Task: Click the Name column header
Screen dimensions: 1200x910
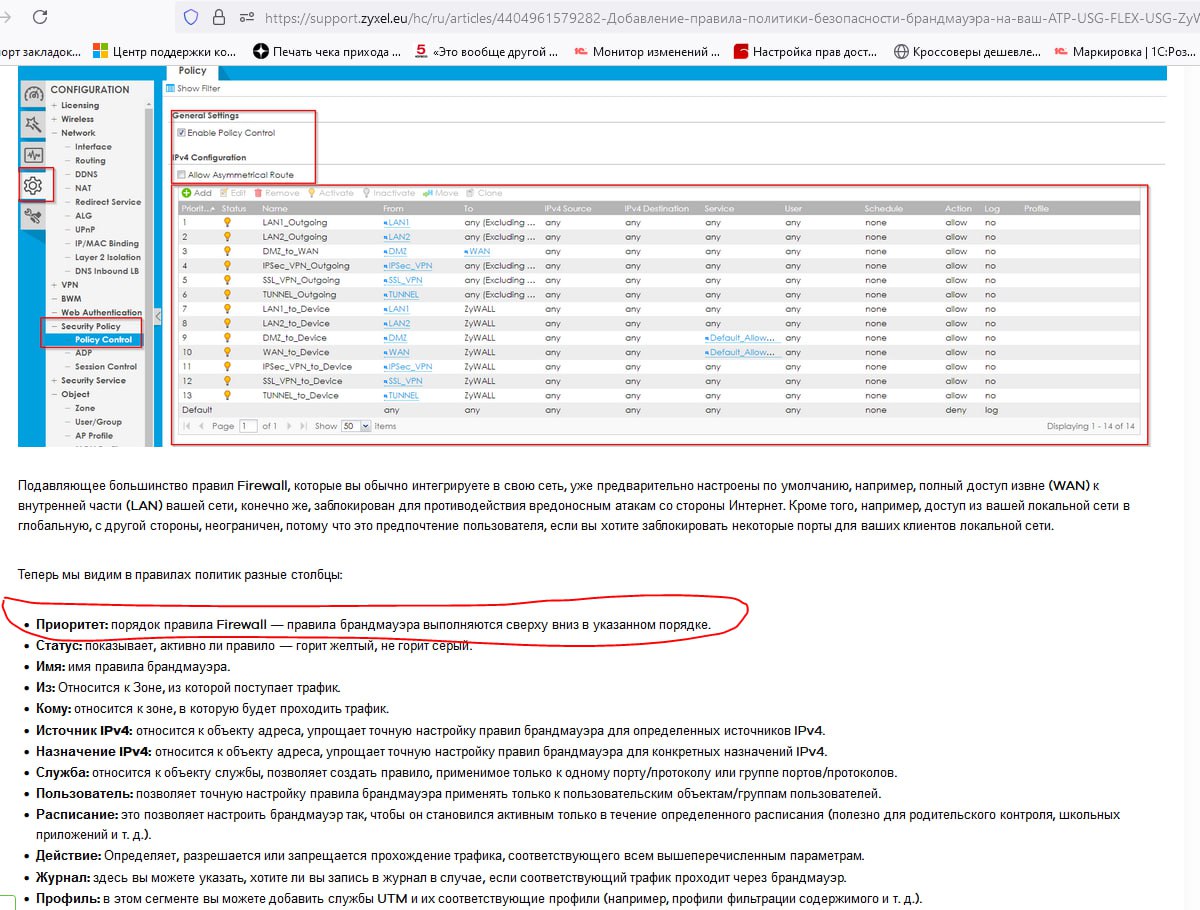Action: coord(275,208)
